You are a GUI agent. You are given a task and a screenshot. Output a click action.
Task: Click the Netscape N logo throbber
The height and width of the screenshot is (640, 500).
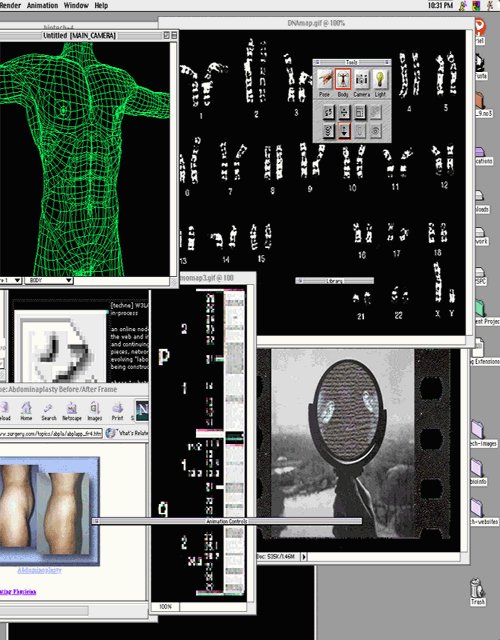coord(142,411)
